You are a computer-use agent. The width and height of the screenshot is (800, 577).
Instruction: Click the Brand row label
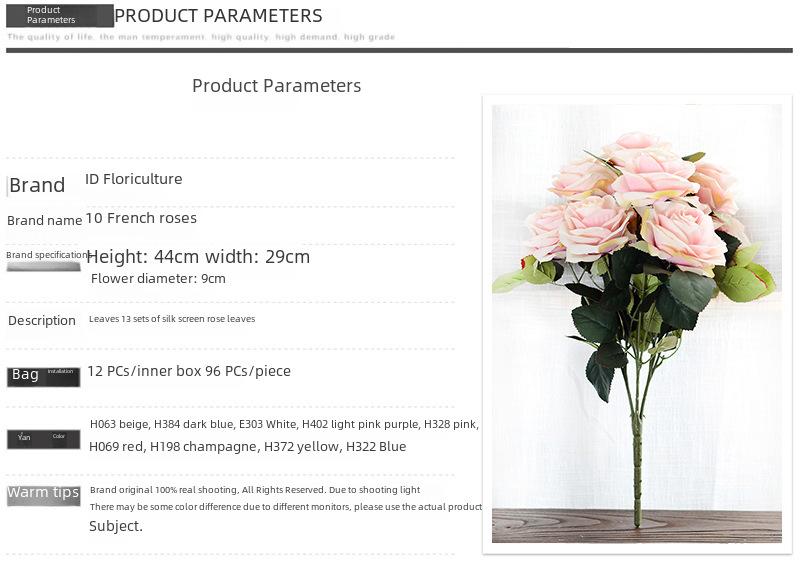click(37, 185)
